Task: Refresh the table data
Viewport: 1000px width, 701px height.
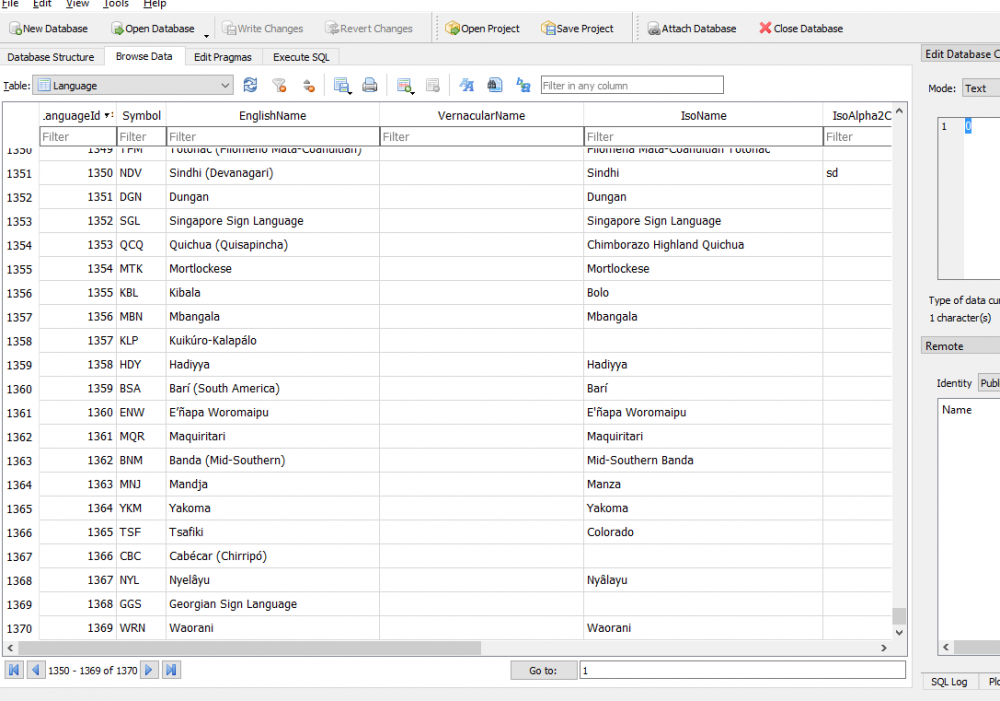Action: pos(250,86)
